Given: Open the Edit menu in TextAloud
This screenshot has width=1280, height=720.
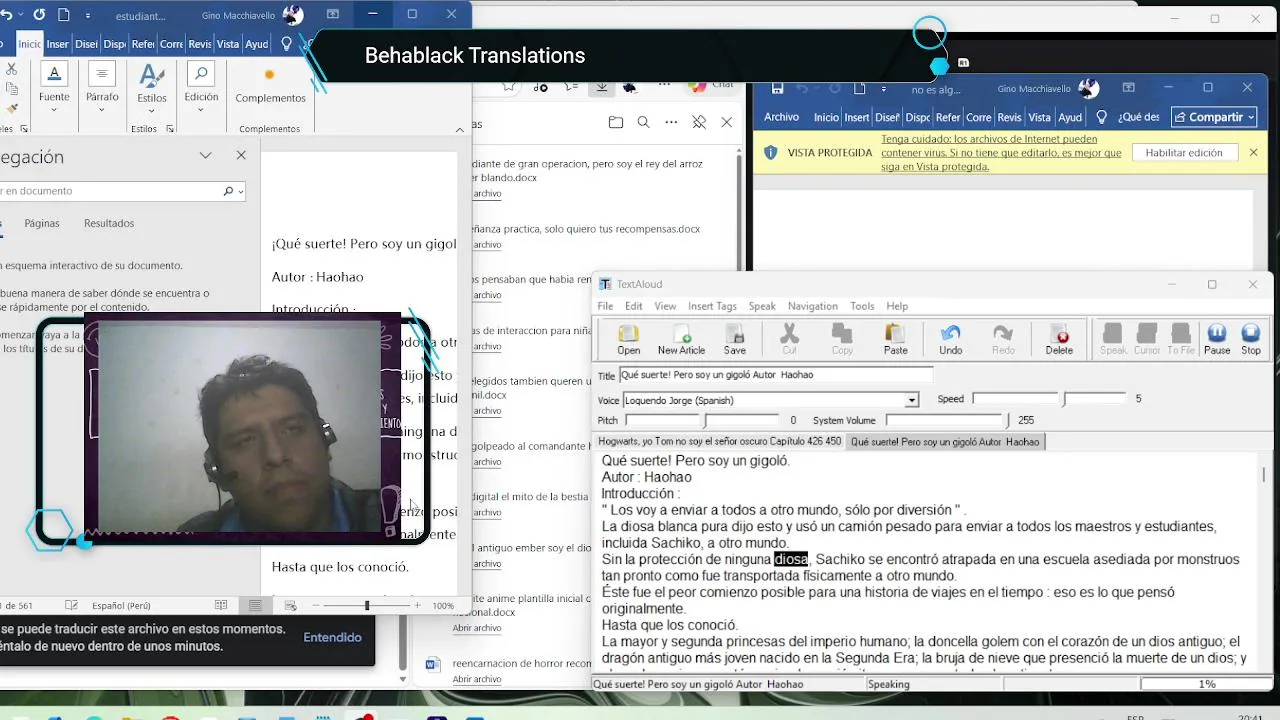Looking at the screenshot, I should point(634,306).
